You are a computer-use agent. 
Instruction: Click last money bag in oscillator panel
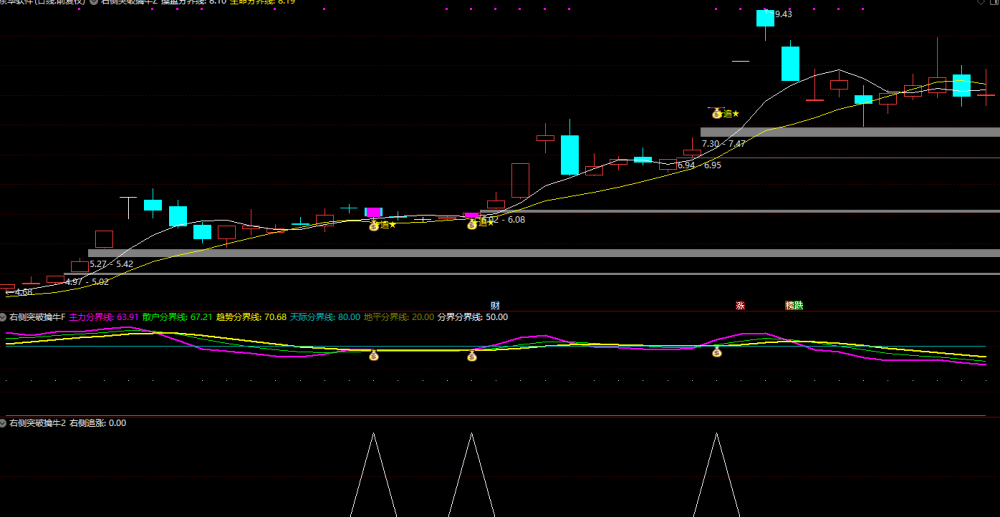click(x=717, y=352)
